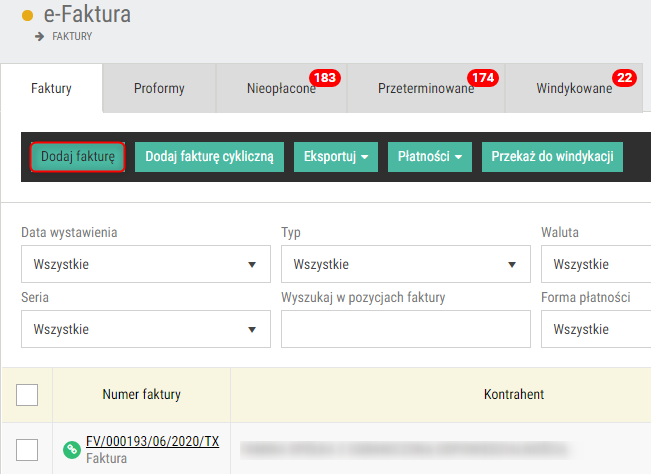Viewport: 651px width, 474px height.
Task: Open invoice link FV/000193/06/2020/TX
Action: point(152,441)
